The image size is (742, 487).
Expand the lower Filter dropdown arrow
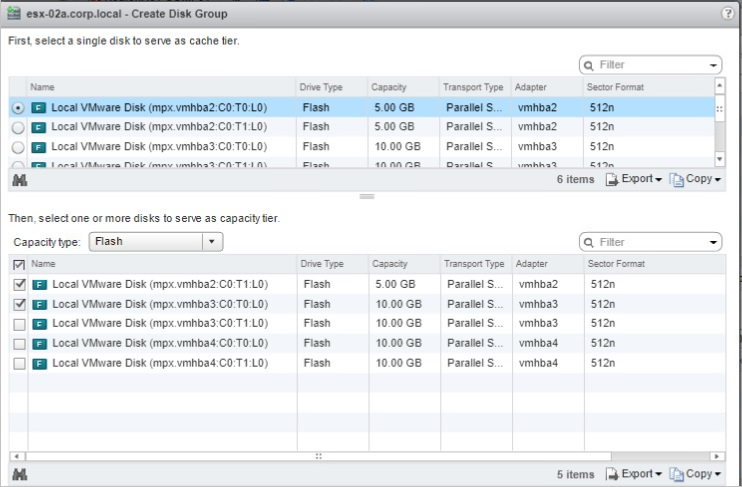pos(713,243)
